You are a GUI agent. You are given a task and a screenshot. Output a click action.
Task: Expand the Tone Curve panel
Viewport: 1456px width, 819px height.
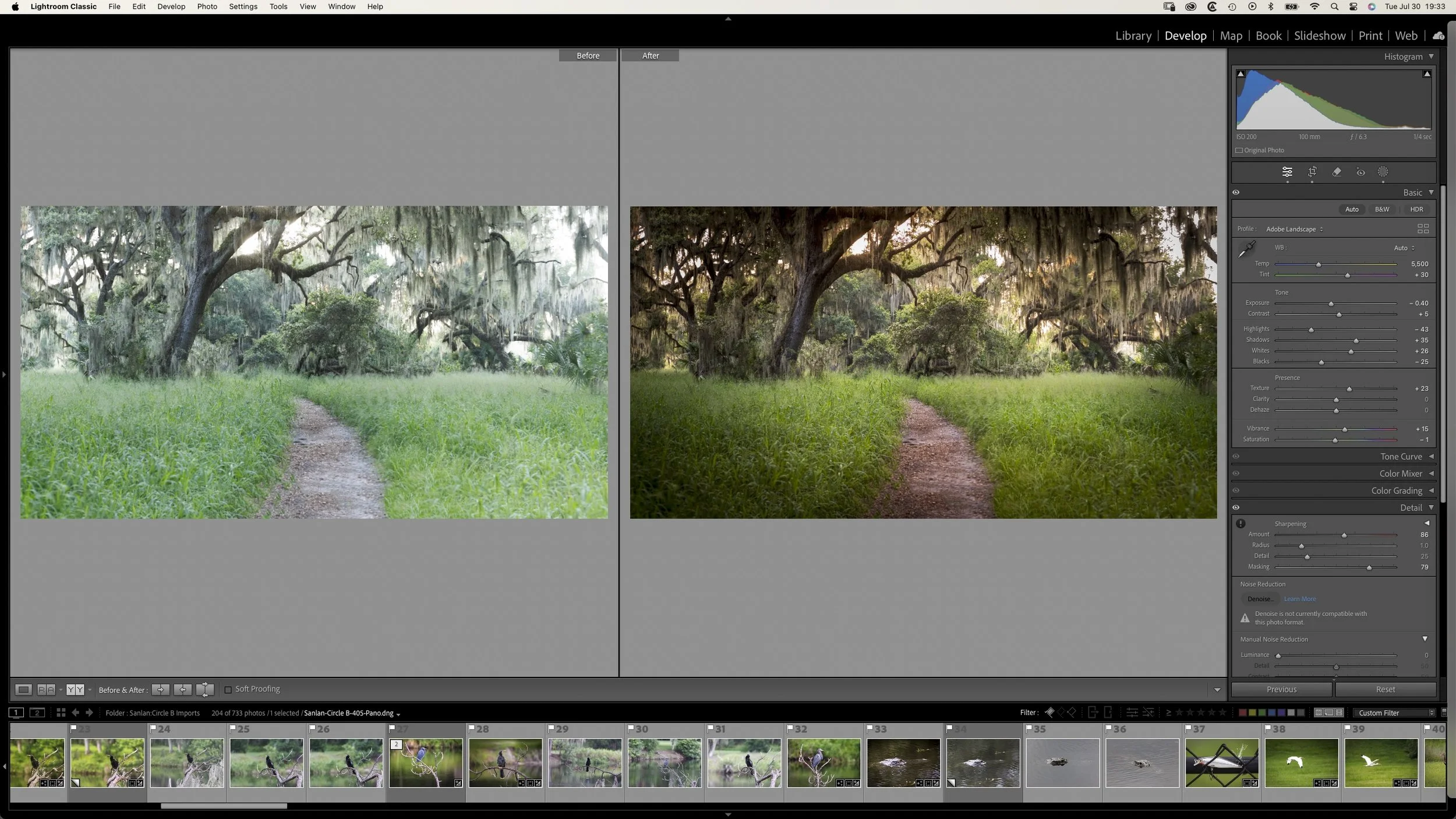(x=1401, y=457)
